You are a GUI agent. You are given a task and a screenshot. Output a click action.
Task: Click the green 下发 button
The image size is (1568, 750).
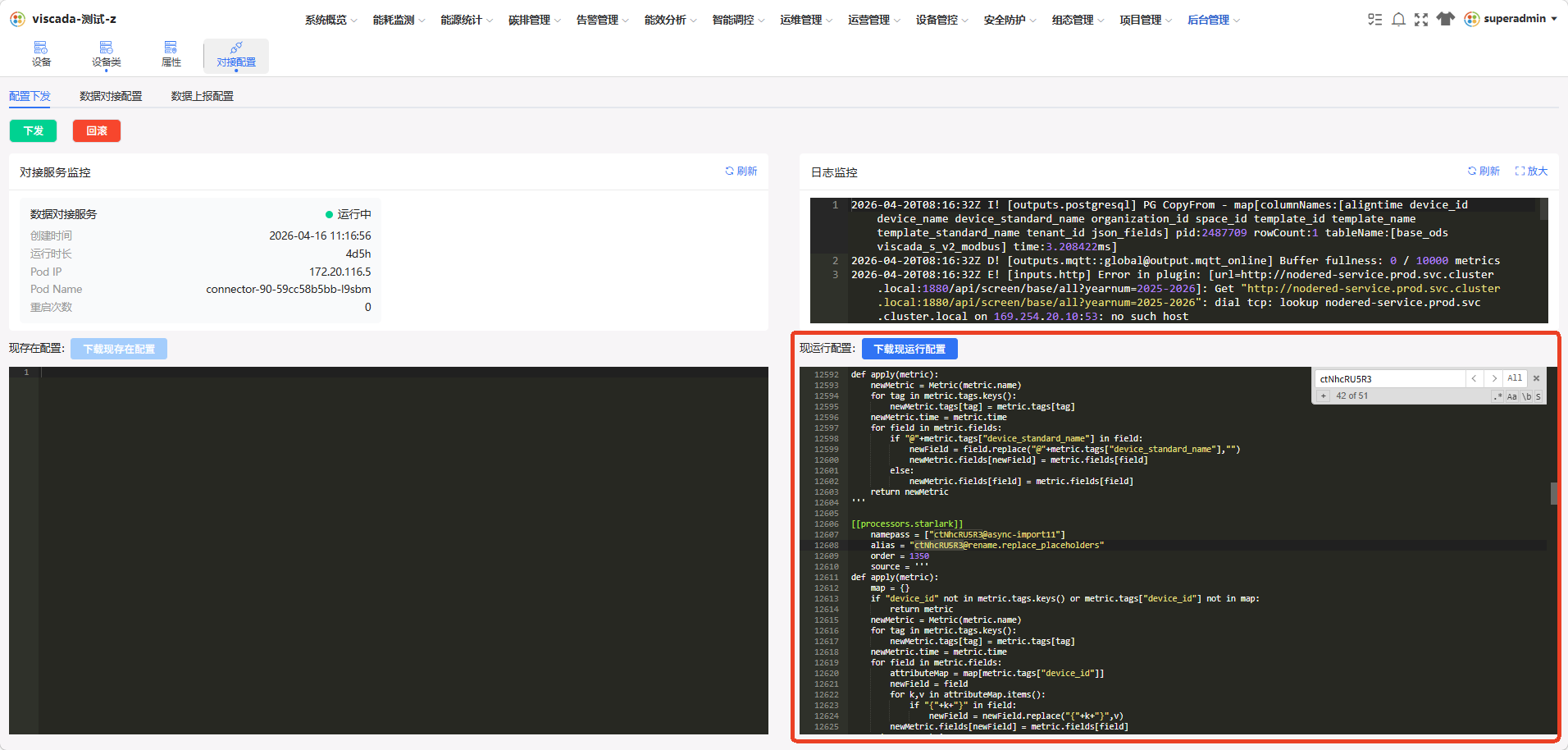[33, 130]
